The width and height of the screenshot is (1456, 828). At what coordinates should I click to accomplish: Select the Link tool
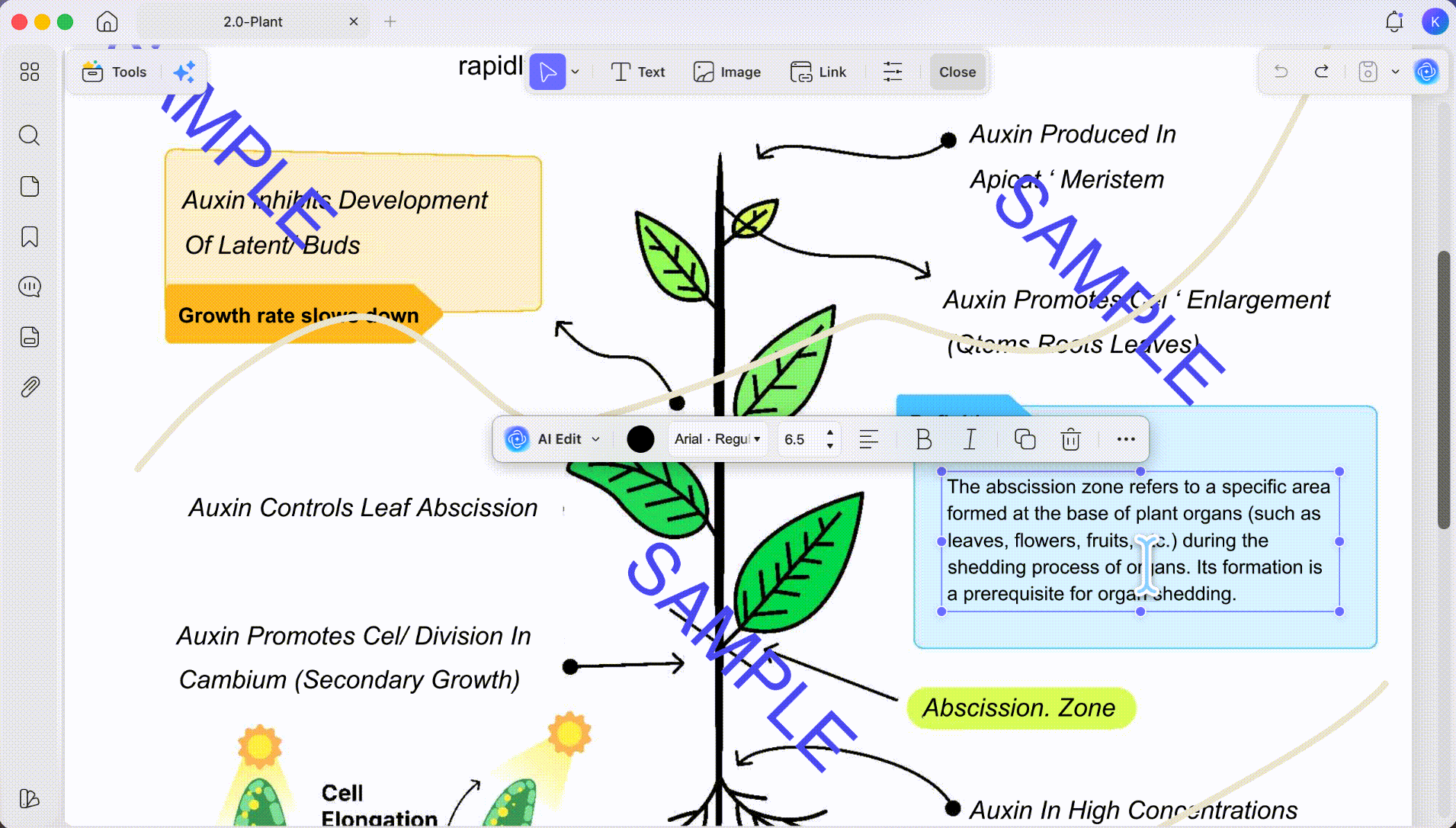819,72
